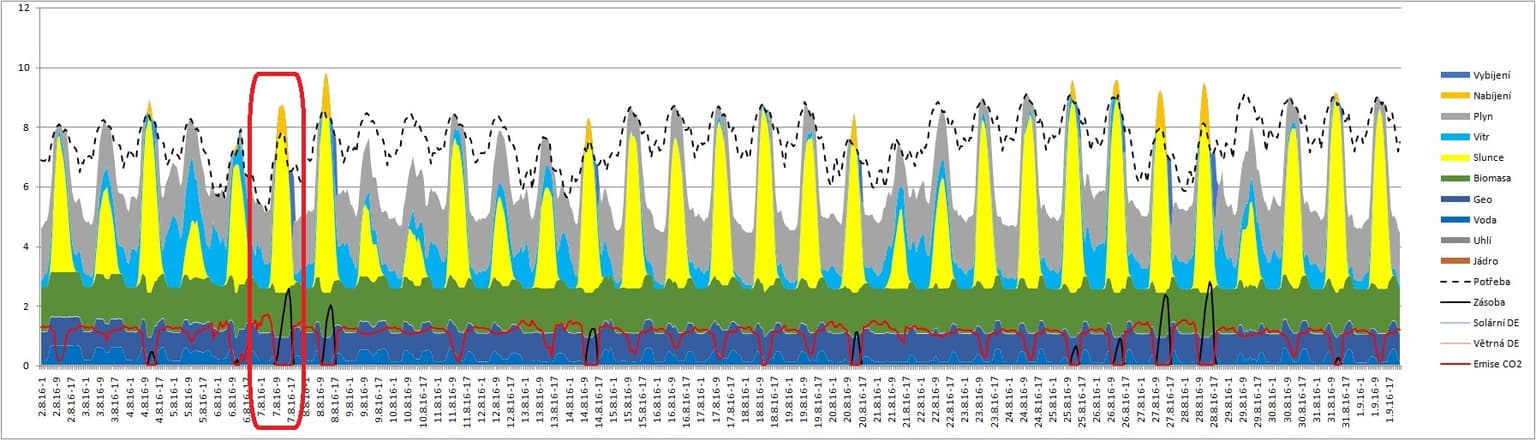Click the Vybíjení legend color swatch
1536x440 pixels.
click(x=1453, y=76)
